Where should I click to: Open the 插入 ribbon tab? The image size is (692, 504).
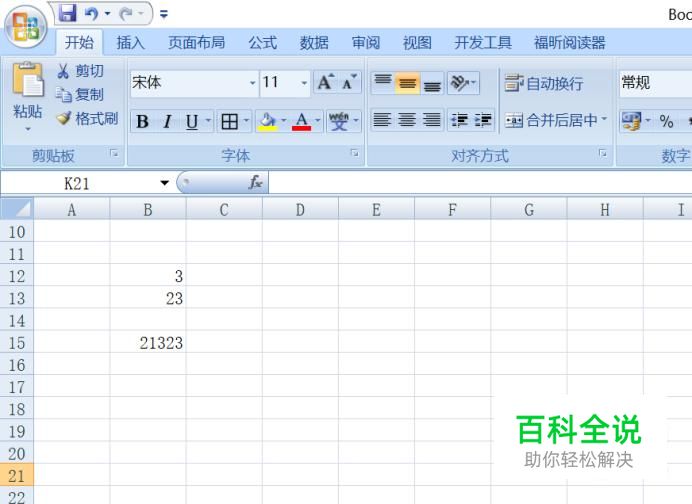[x=131, y=42]
